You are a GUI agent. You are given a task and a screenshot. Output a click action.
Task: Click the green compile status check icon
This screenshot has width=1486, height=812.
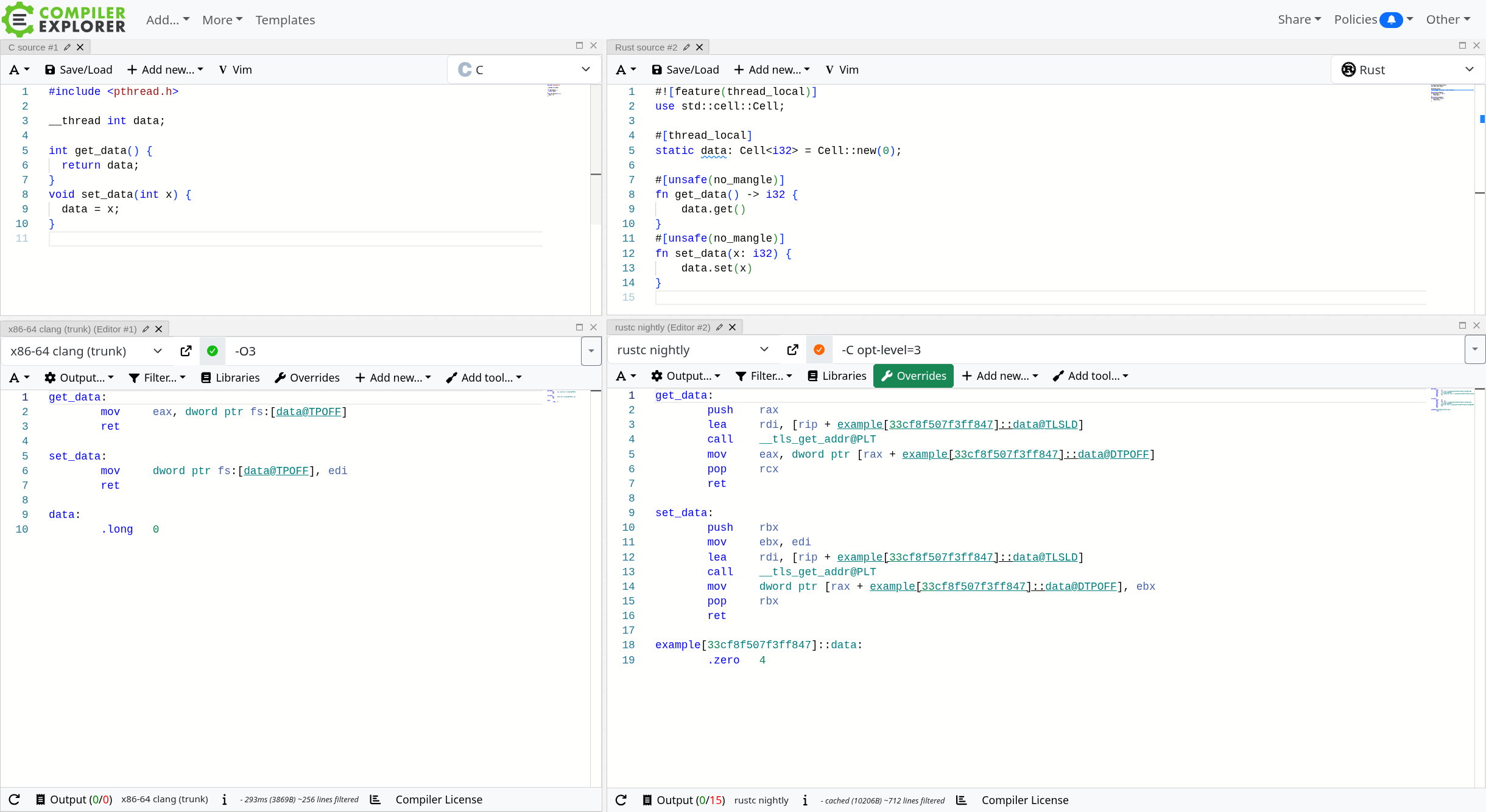pos(213,351)
